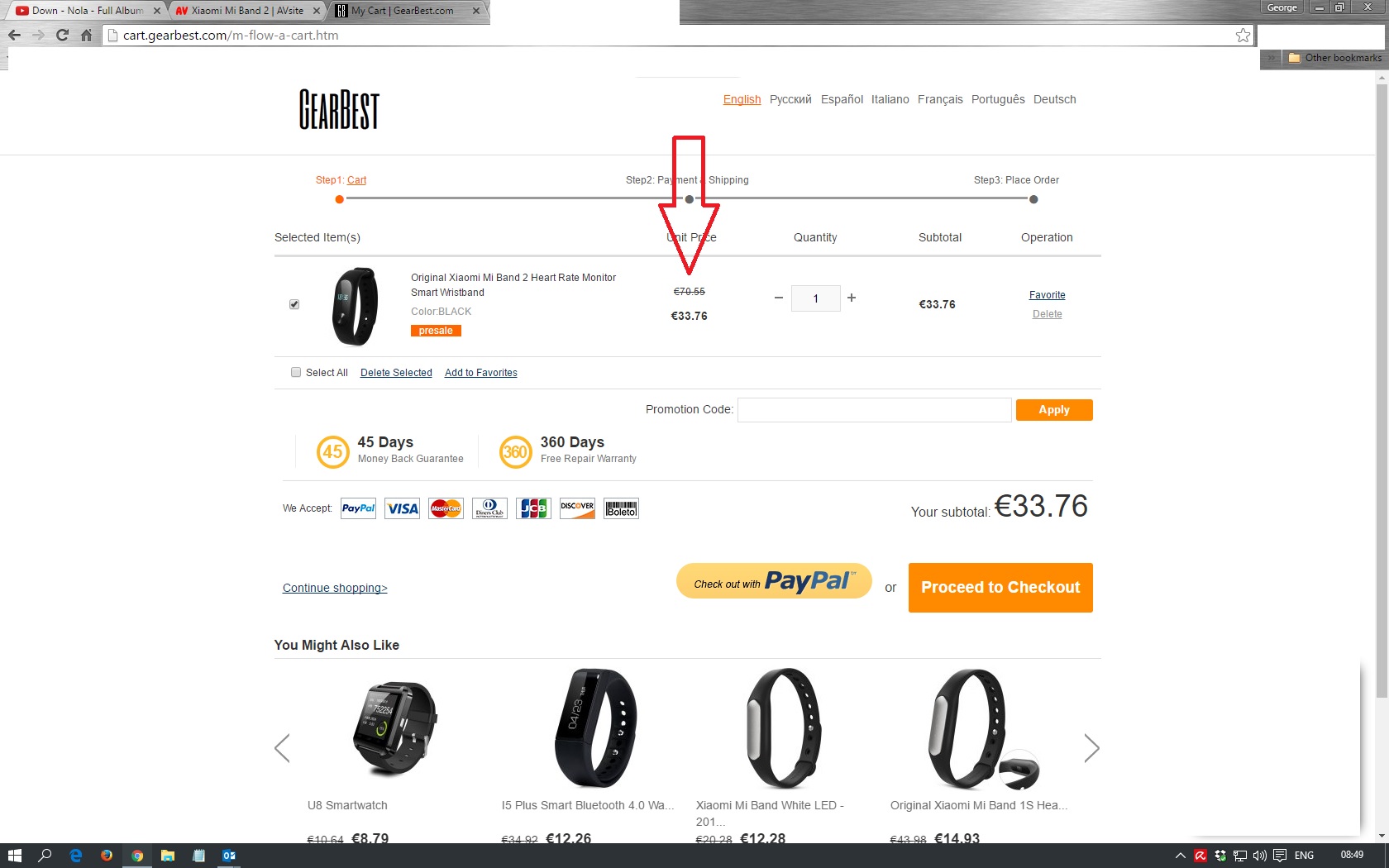This screenshot has width=1389, height=868.
Task: Reload the page with refresh icon
Action: click(62, 35)
